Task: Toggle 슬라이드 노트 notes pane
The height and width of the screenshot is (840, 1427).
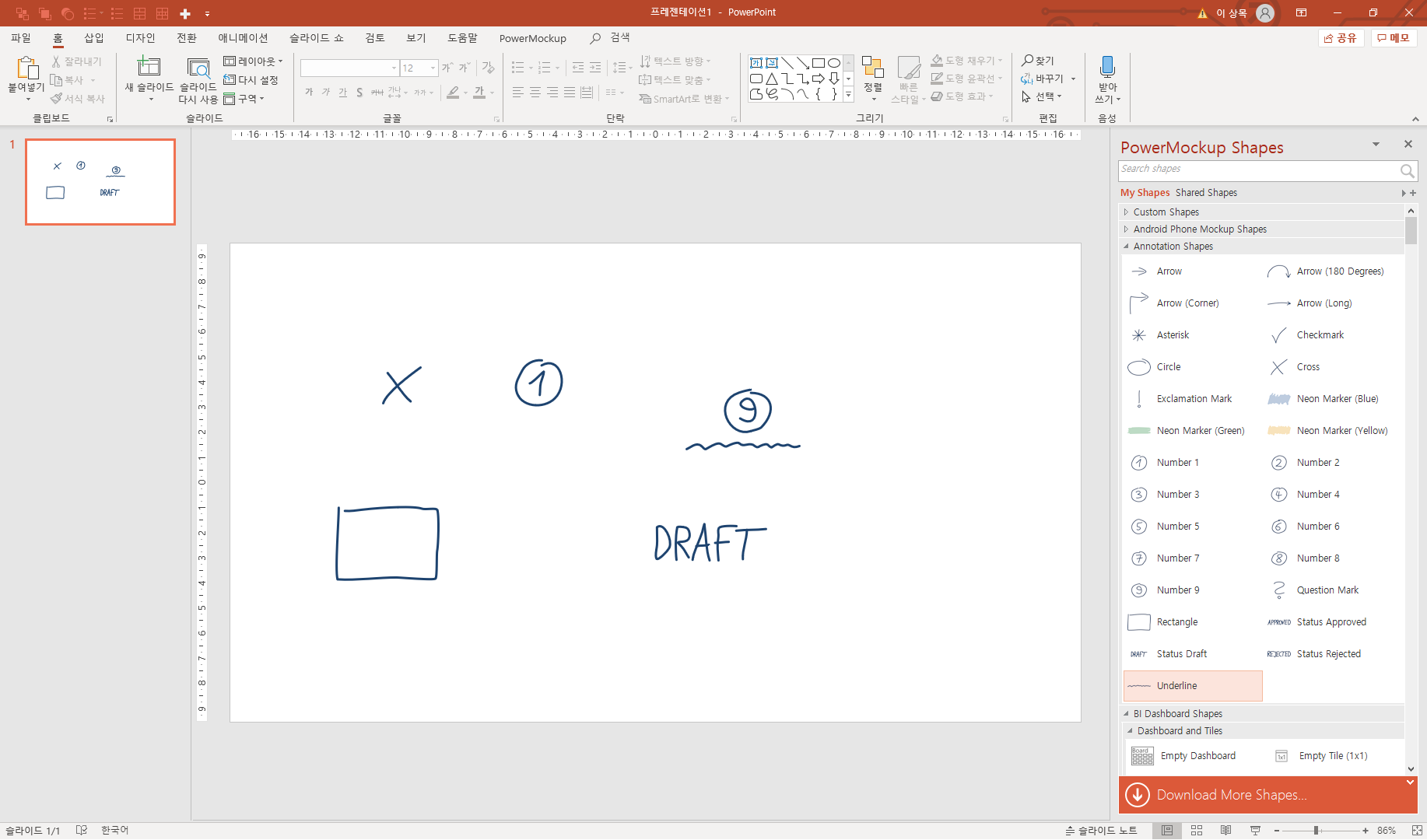Action: click(1101, 831)
